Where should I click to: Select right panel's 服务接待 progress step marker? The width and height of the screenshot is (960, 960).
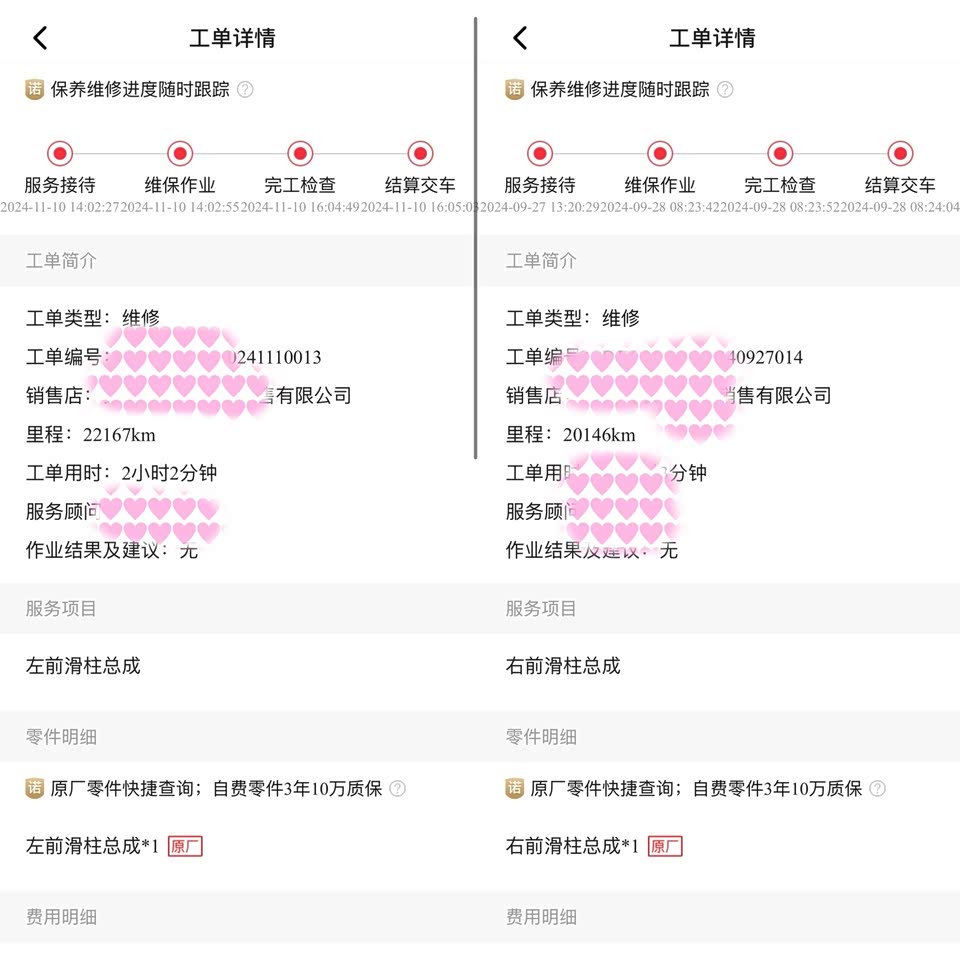click(x=540, y=154)
